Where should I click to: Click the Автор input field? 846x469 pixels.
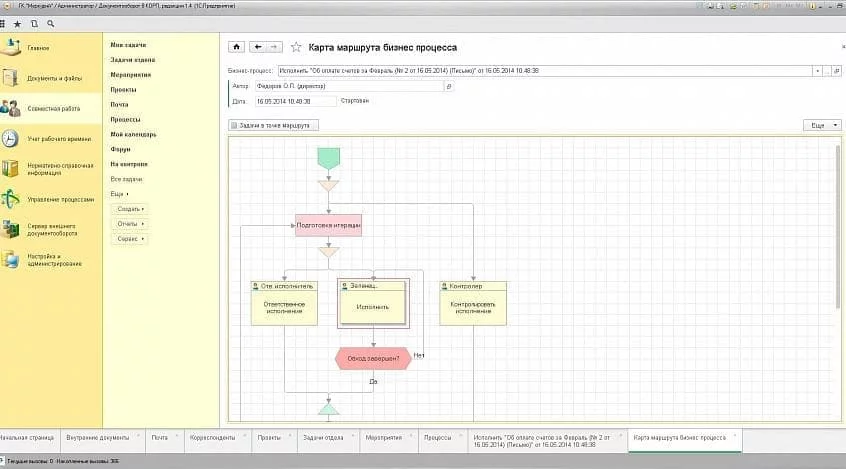(x=349, y=86)
